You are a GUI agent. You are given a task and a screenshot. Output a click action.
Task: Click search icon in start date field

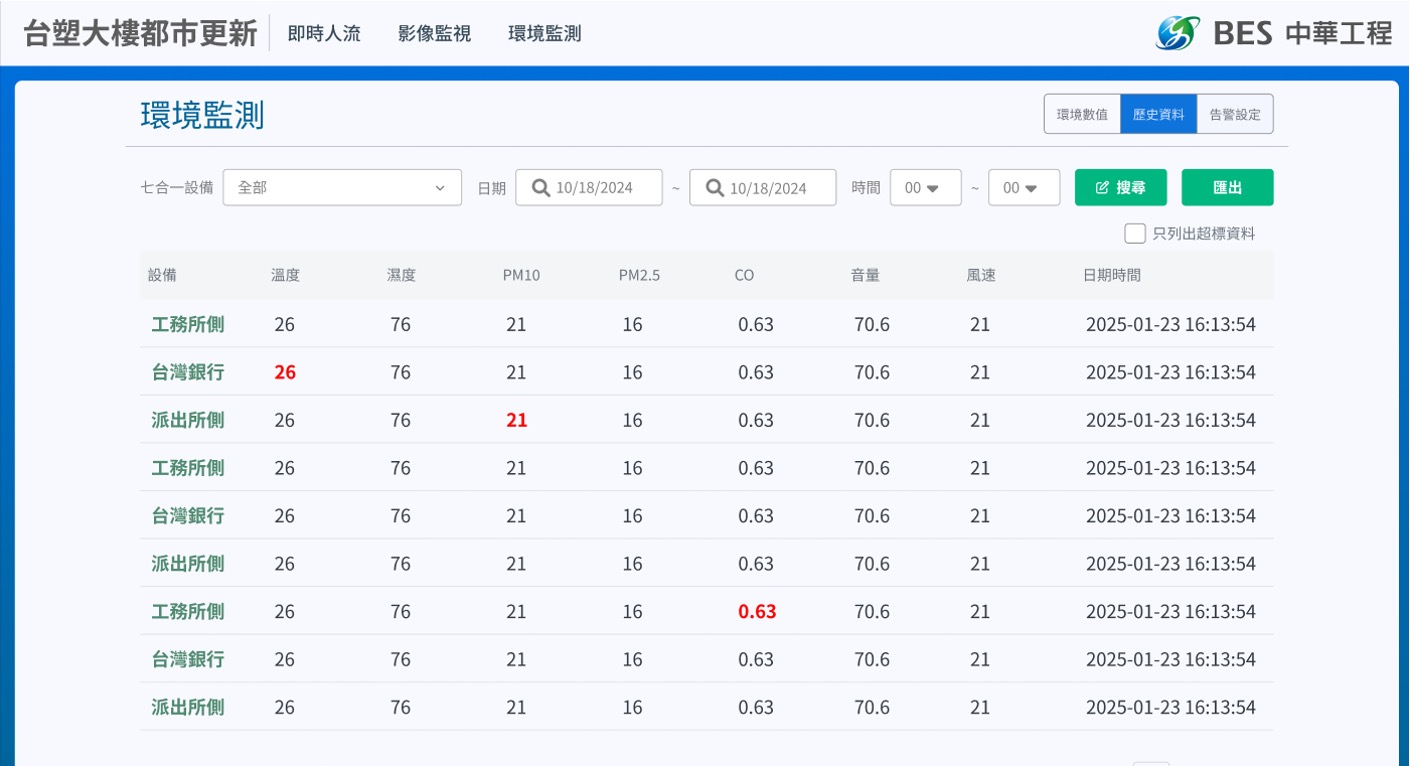541,188
